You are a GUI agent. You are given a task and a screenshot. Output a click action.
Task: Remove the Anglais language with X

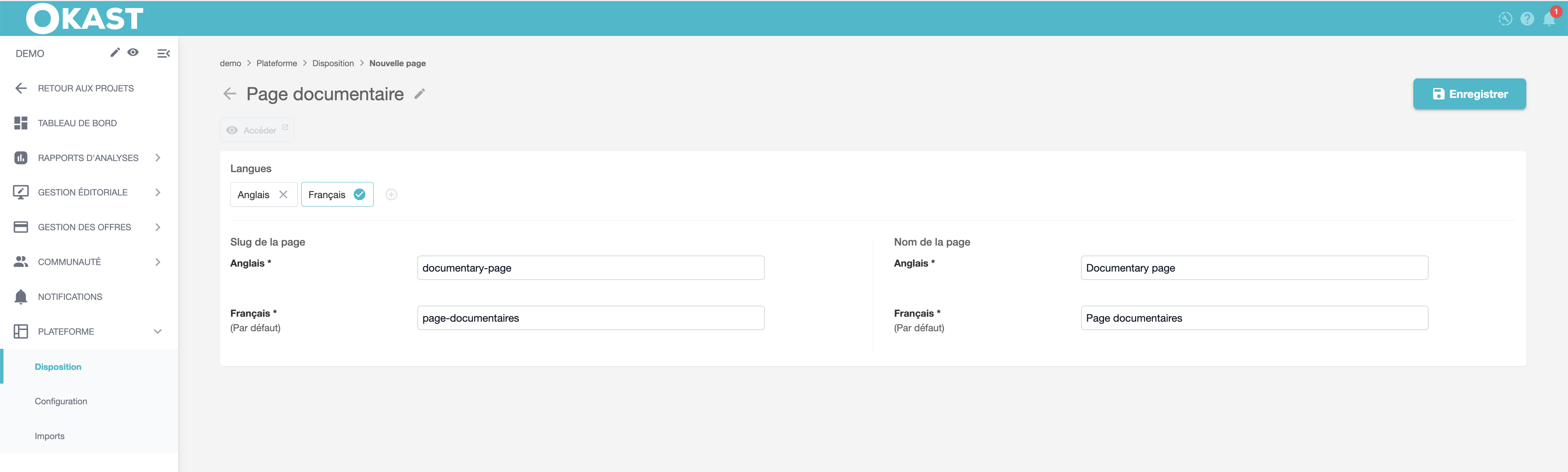283,195
